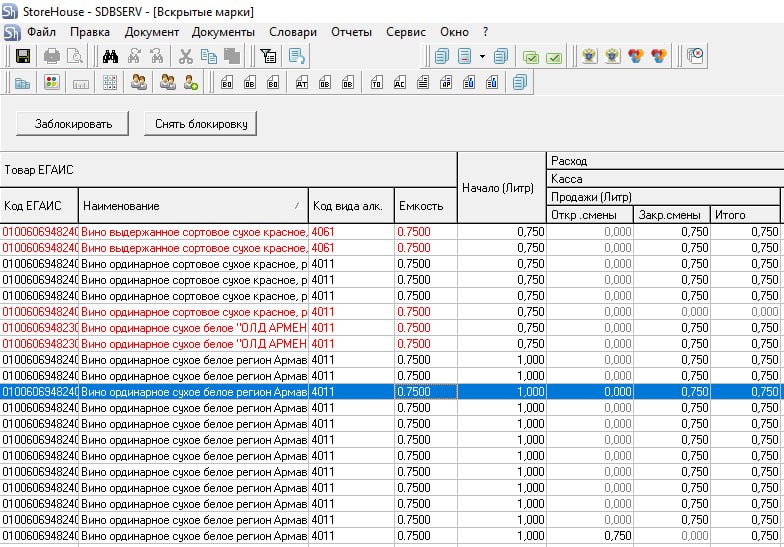
Task: Click the ruler measurement units icon
Action: pyautogui.click(x=81, y=83)
